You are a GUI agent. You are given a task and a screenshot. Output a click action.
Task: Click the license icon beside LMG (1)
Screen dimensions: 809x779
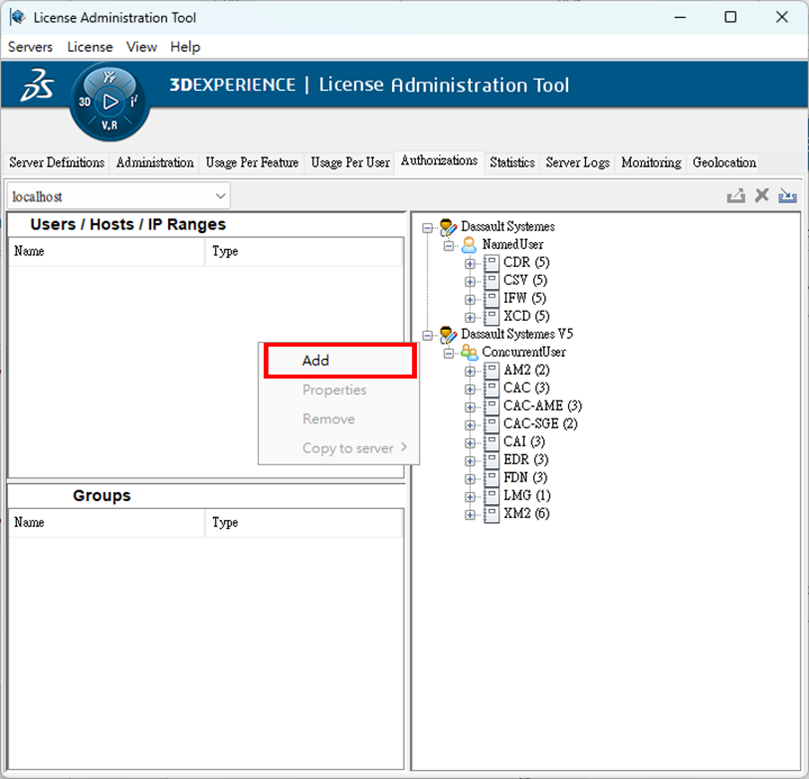click(x=491, y=496)
